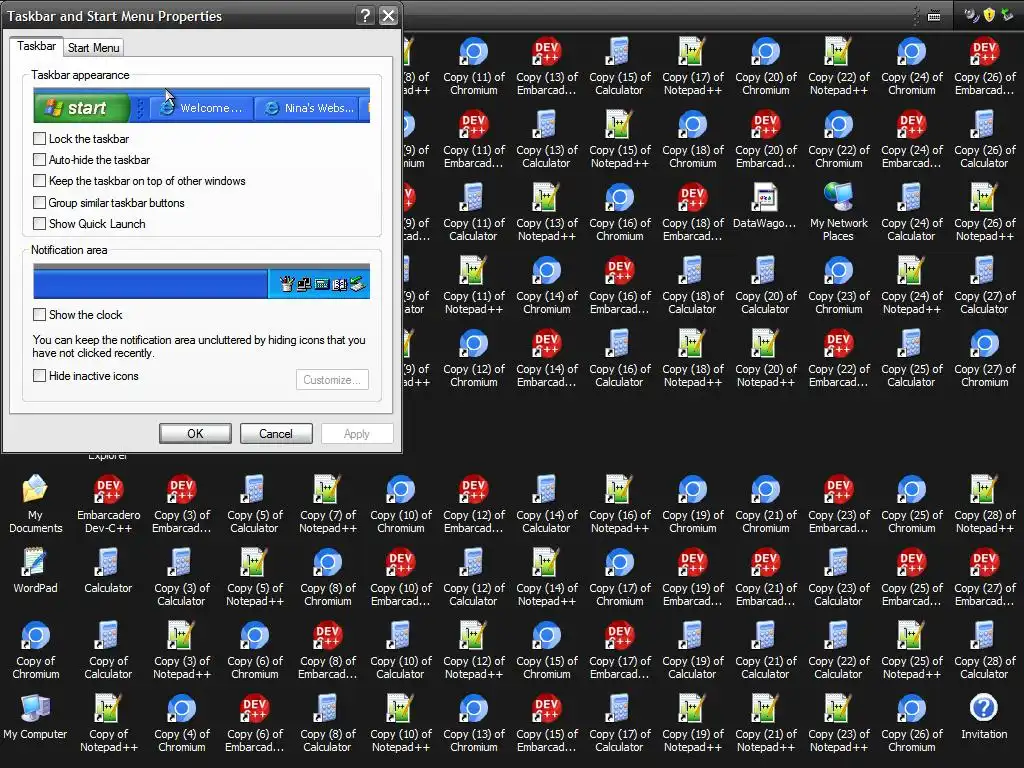
Task: Select Copy (14) of Calculator icon
Action: [547, 504]
